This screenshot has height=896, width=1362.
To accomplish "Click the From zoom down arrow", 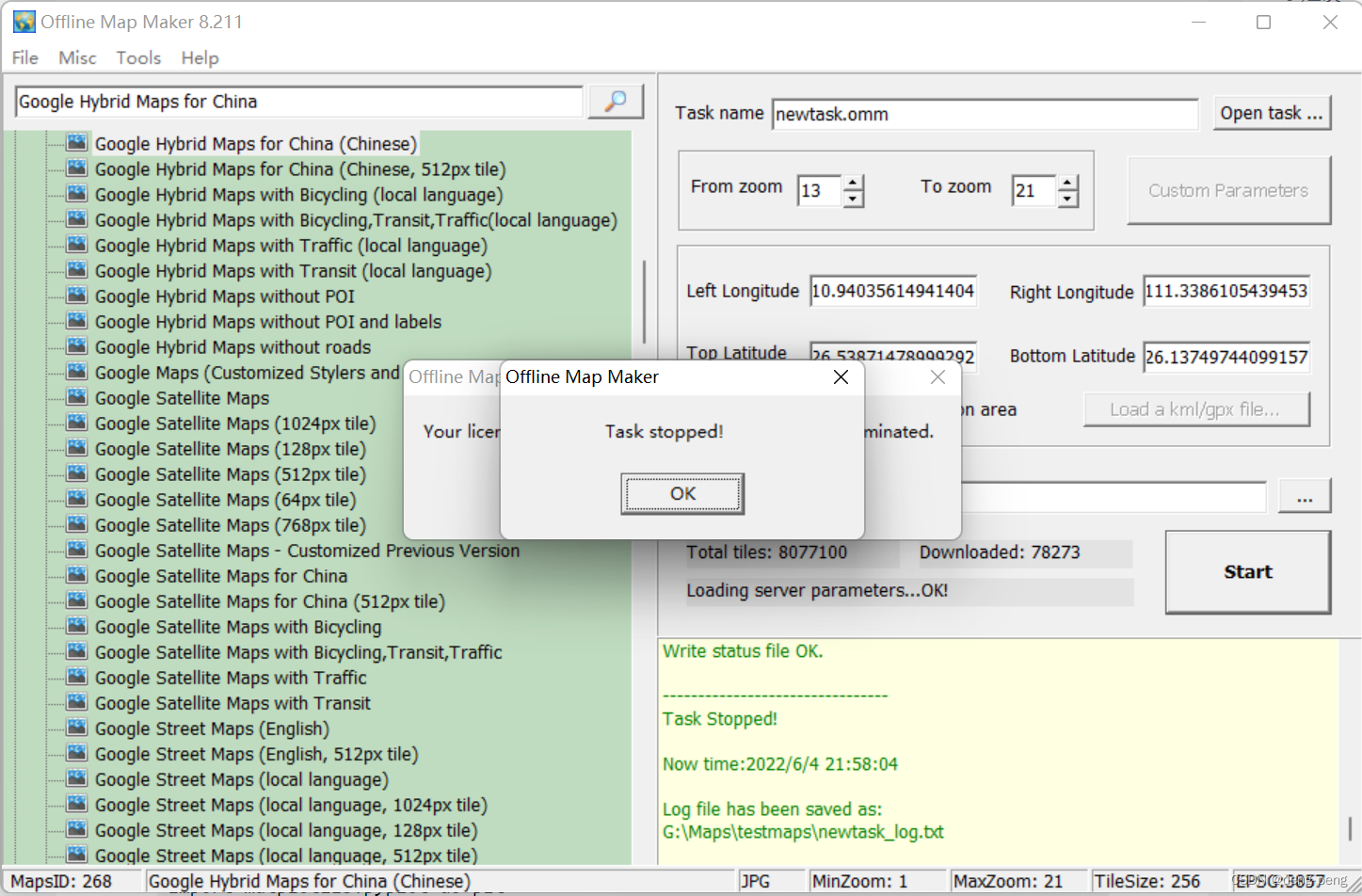I will tap(853, 198).
